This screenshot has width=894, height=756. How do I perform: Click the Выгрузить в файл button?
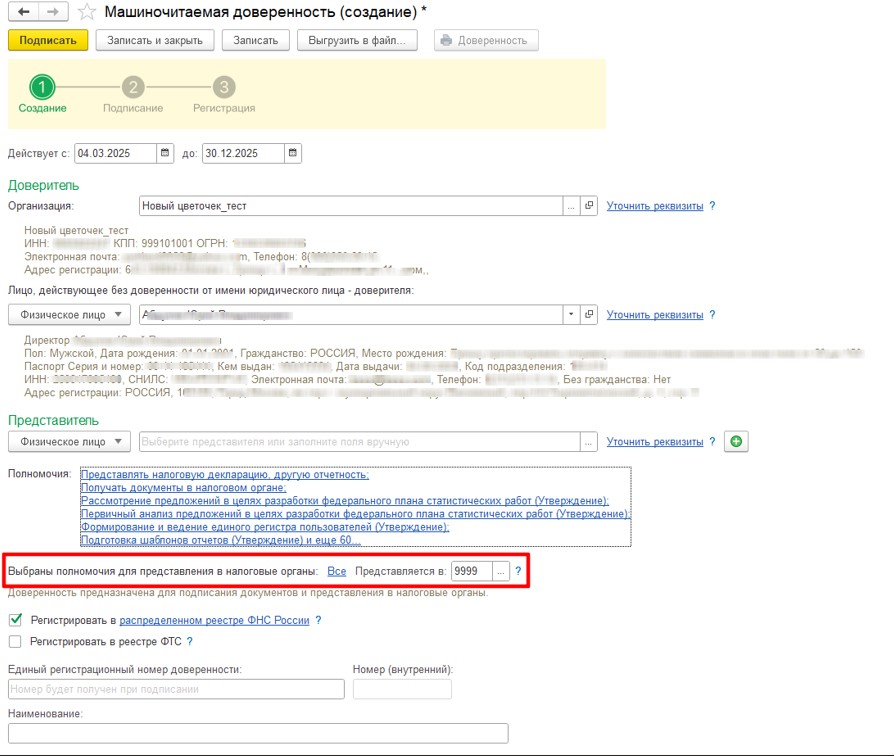tap(357, 40)
